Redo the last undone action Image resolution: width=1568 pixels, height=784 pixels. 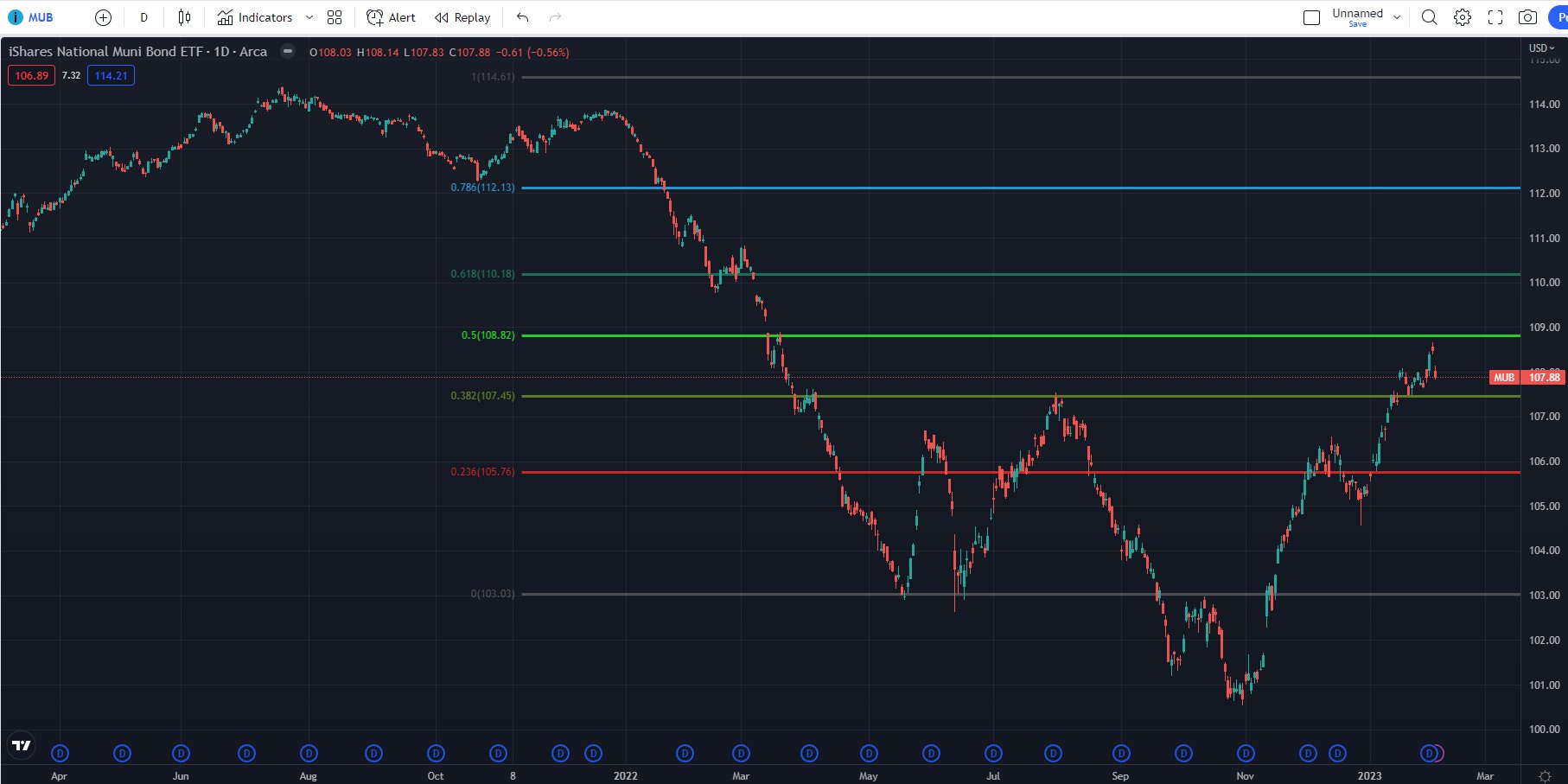(555, 17)
